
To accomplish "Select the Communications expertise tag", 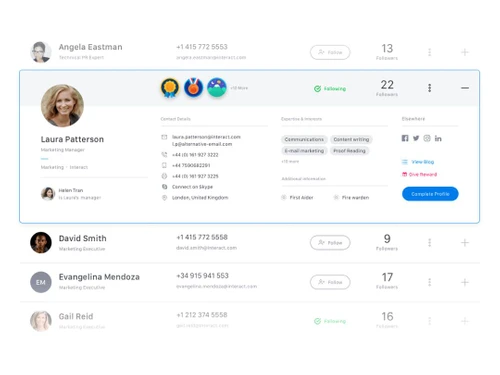I will pyautogui.click(x=304, y=139).
